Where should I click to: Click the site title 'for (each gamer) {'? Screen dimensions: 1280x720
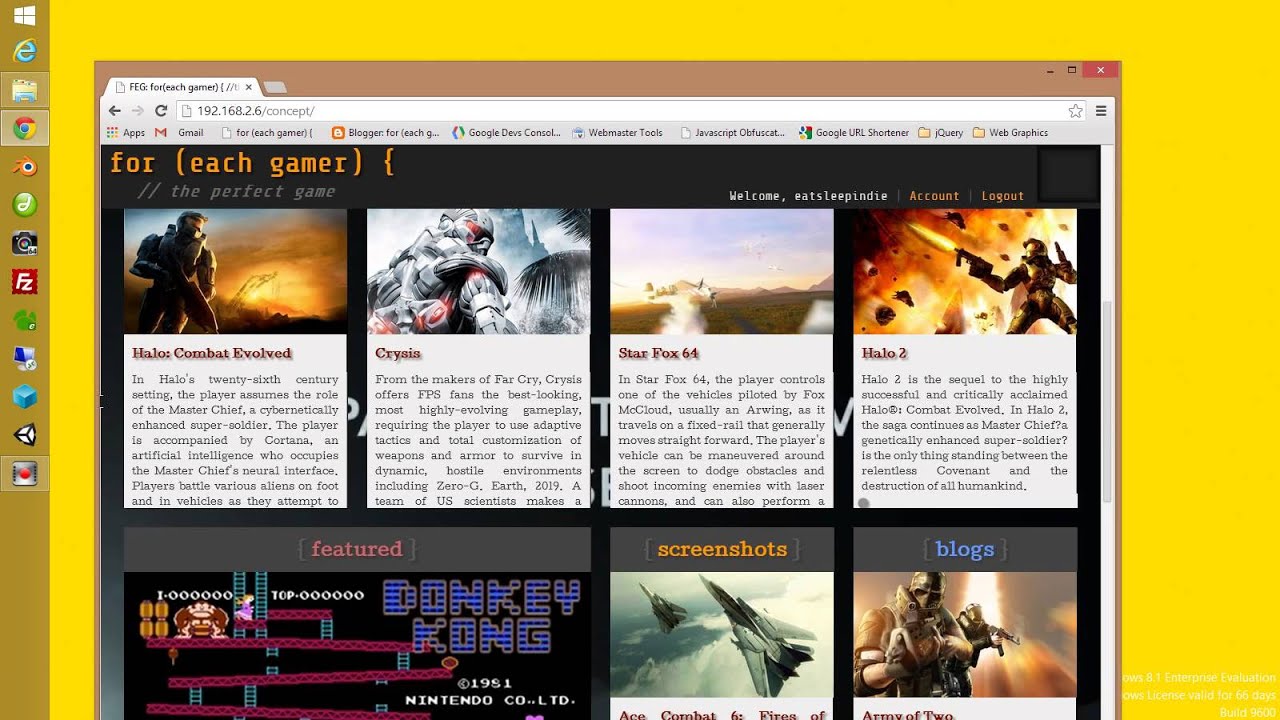[252, 163]
